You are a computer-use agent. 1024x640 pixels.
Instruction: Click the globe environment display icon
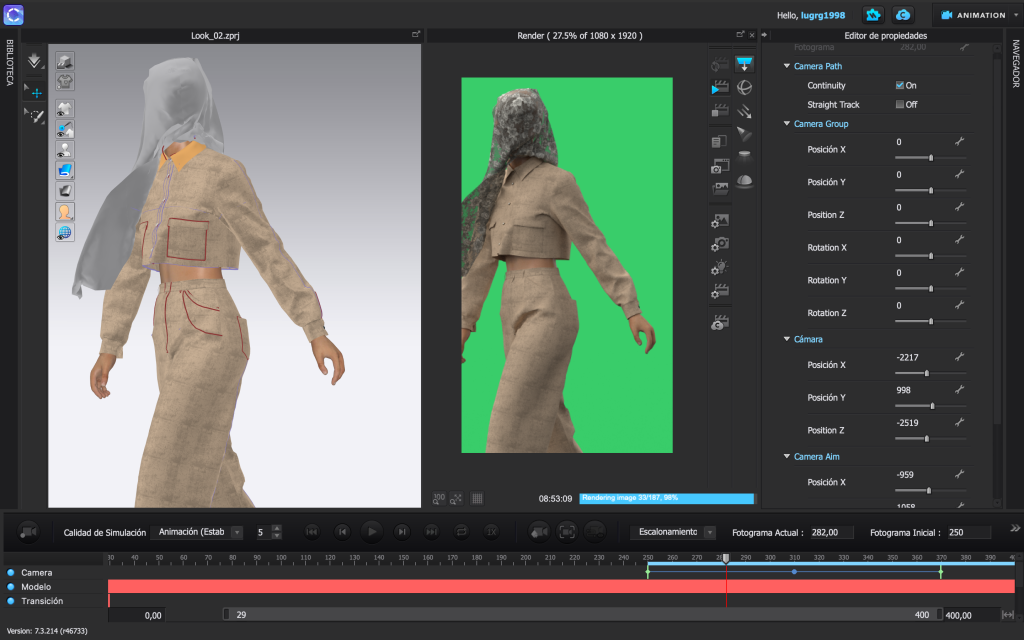pos(65,233)
